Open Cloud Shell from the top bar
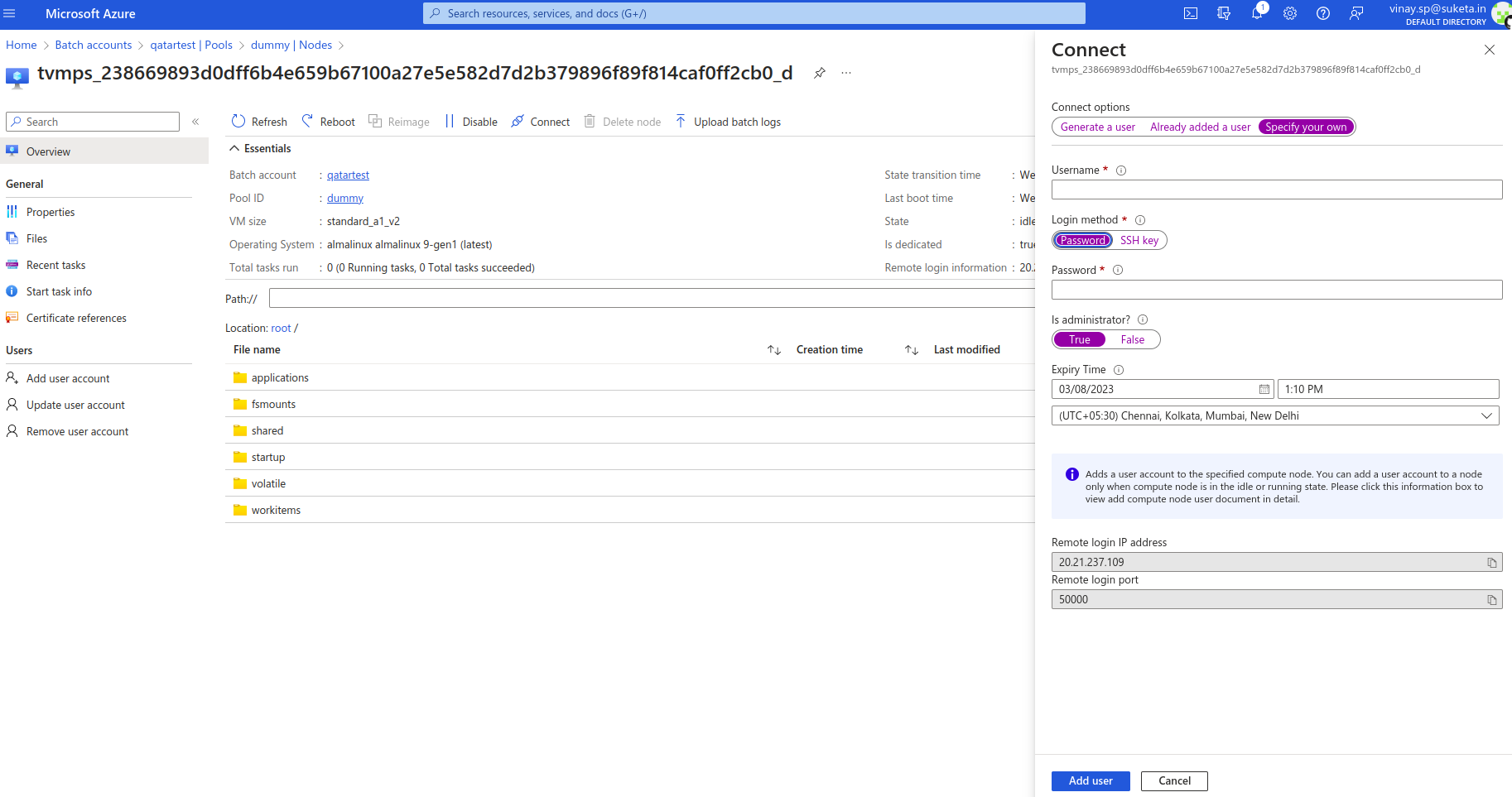Image resolution: width=1512 pixels, height=797 pixels. coord(1190,13)
